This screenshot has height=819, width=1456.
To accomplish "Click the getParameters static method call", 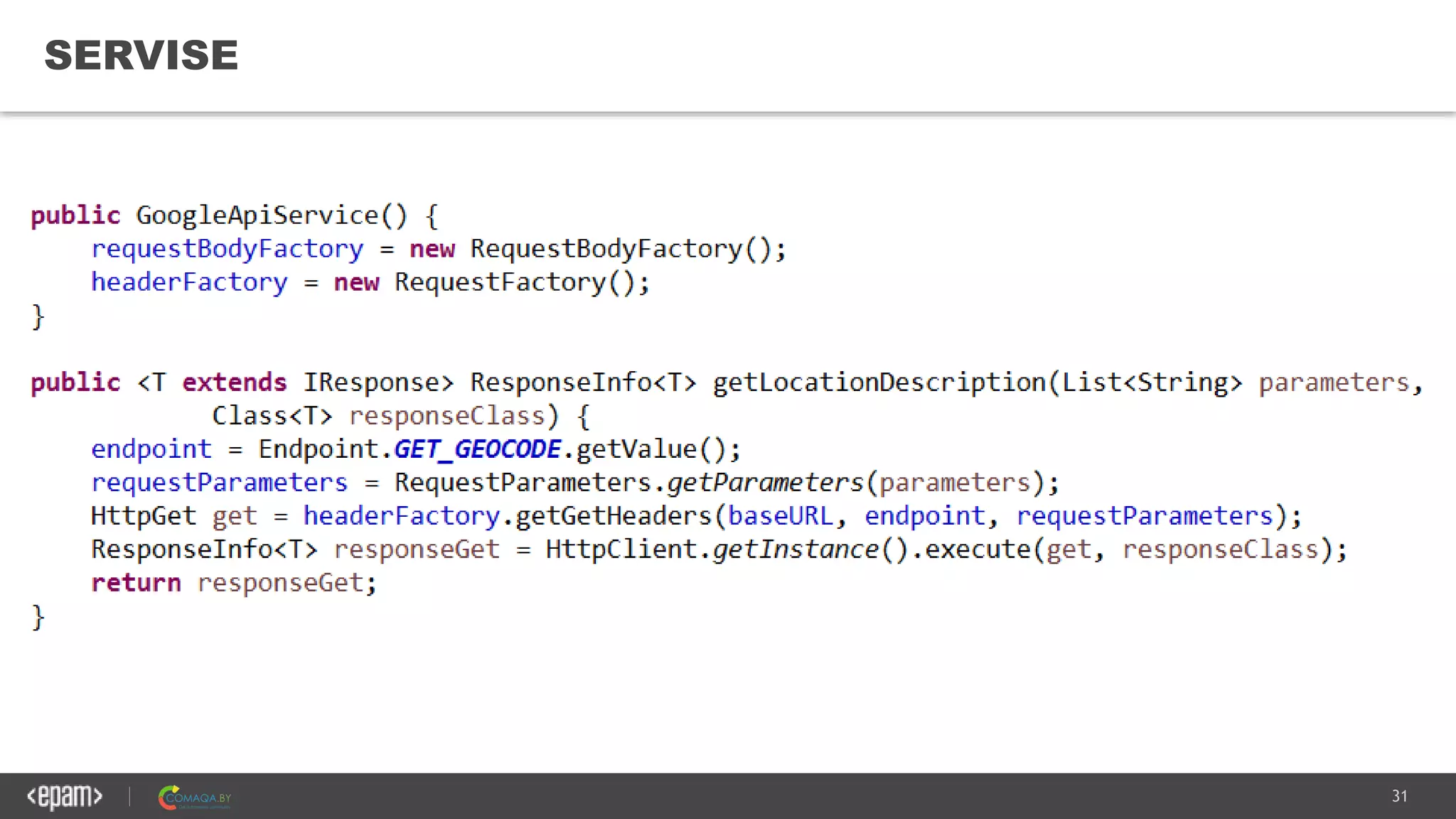I will pyautogui.click(x=764, y=483).
